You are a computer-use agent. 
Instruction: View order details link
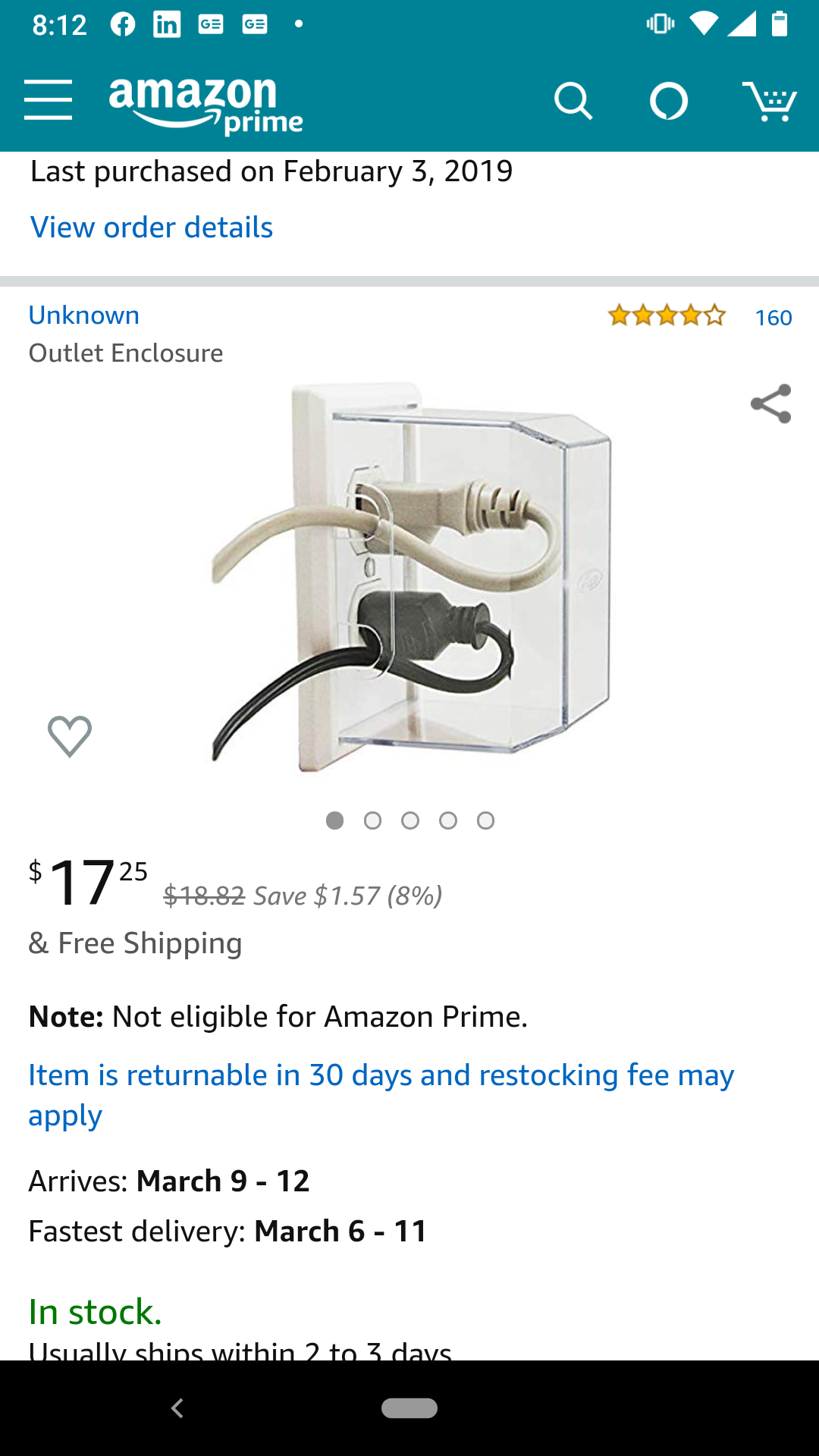pos(152,227)
